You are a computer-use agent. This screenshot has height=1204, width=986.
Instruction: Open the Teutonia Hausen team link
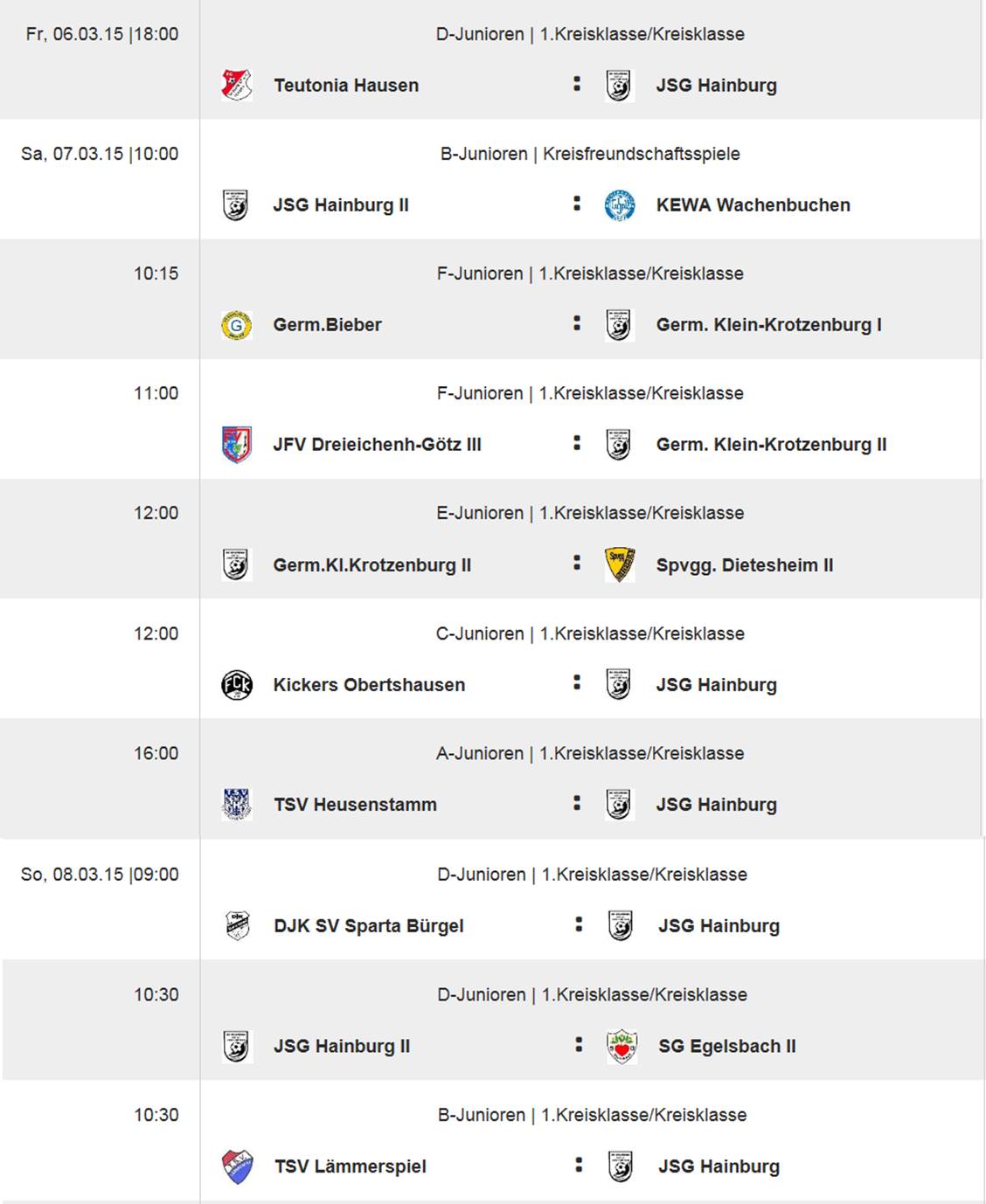[x=346, y=86]
